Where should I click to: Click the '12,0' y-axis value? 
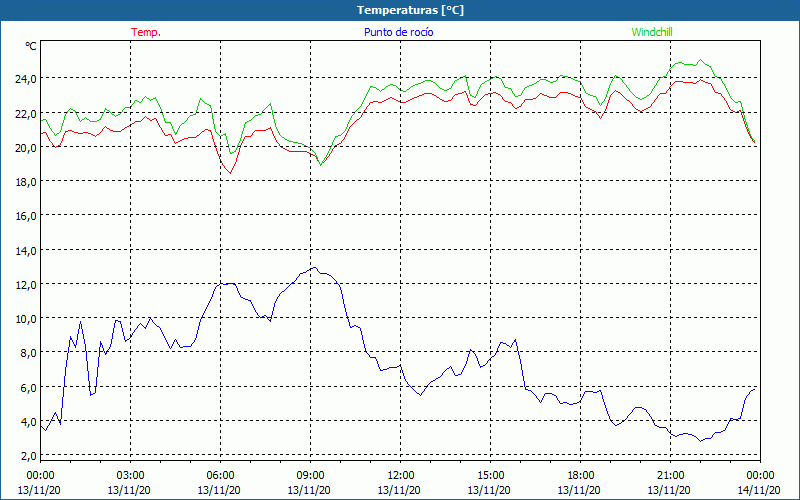pyautogui.click(x=26, y=285)
